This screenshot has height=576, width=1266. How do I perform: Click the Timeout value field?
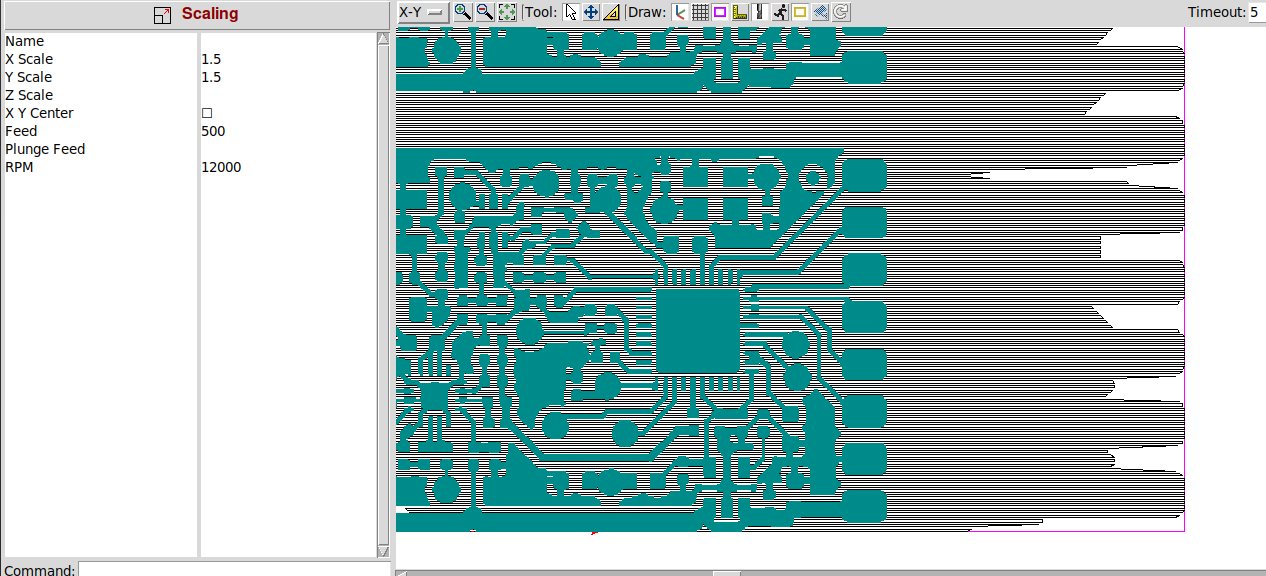pyautogui.click(x=1255, y=12)
